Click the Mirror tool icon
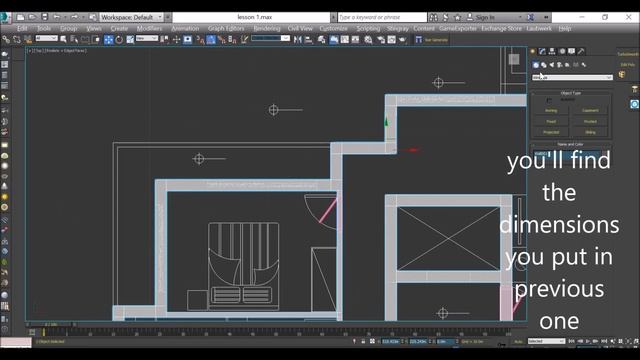Viewport: 640px width, 360px height. click(298, 39)
